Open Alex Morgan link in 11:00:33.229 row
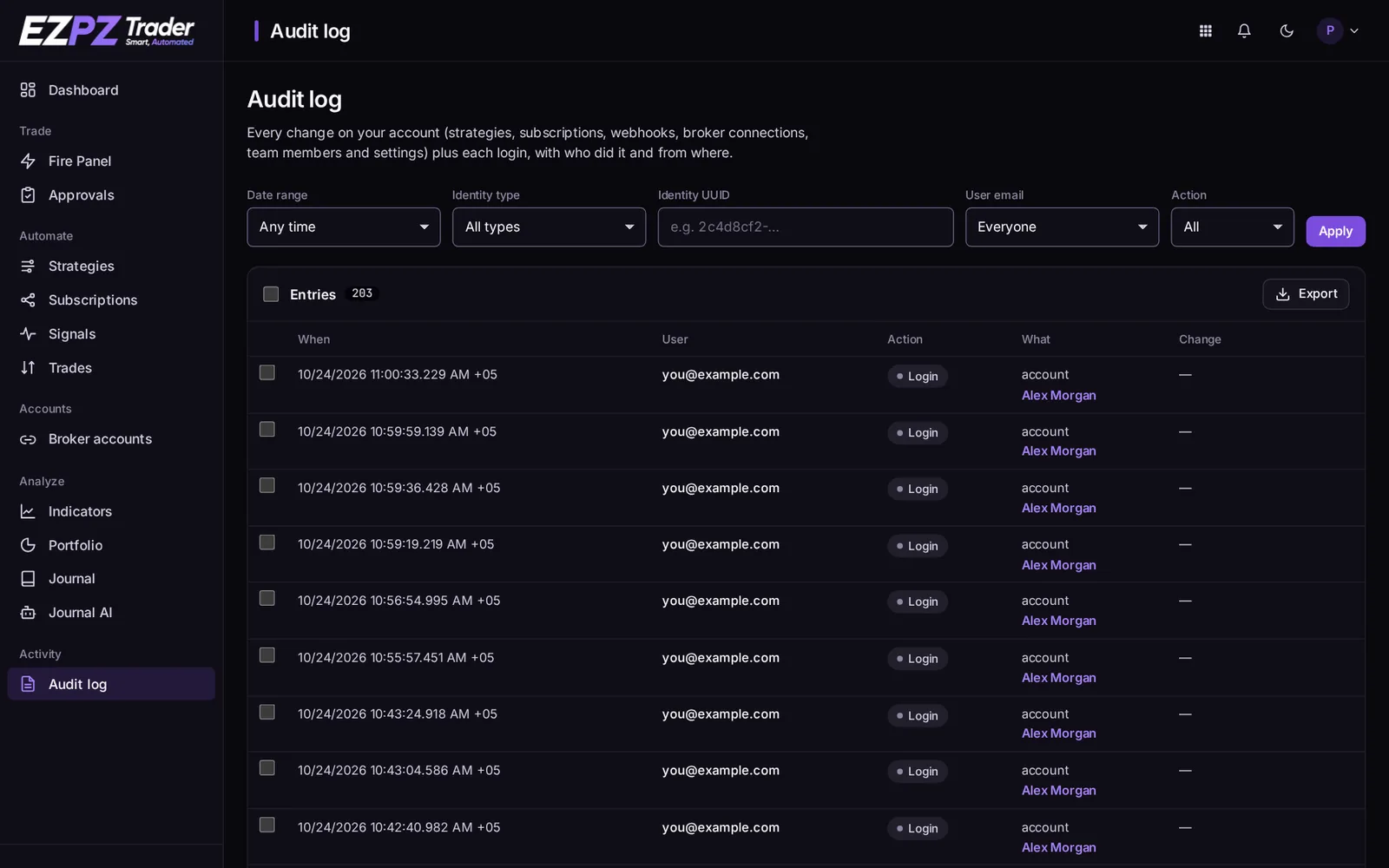 [1058, 396]
